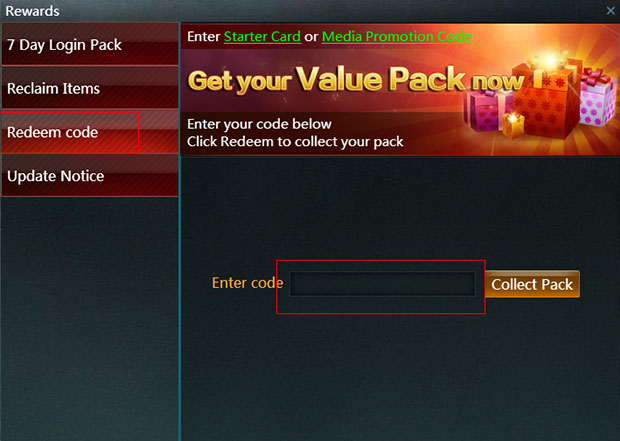620x441 pixels.
Task: Click the Rewards window title
Action: tap(32, 11)
